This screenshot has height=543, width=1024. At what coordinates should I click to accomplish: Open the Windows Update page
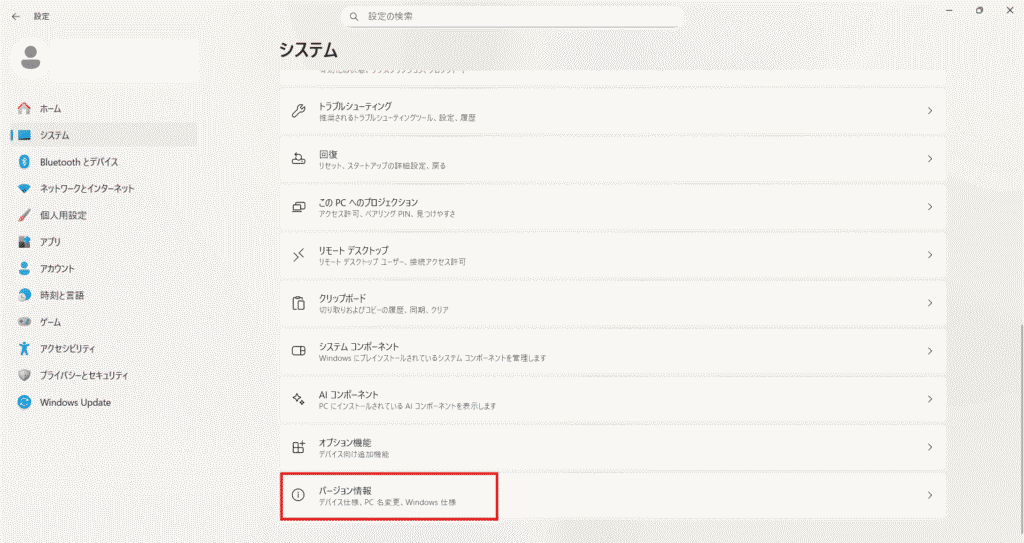point(104,403)
